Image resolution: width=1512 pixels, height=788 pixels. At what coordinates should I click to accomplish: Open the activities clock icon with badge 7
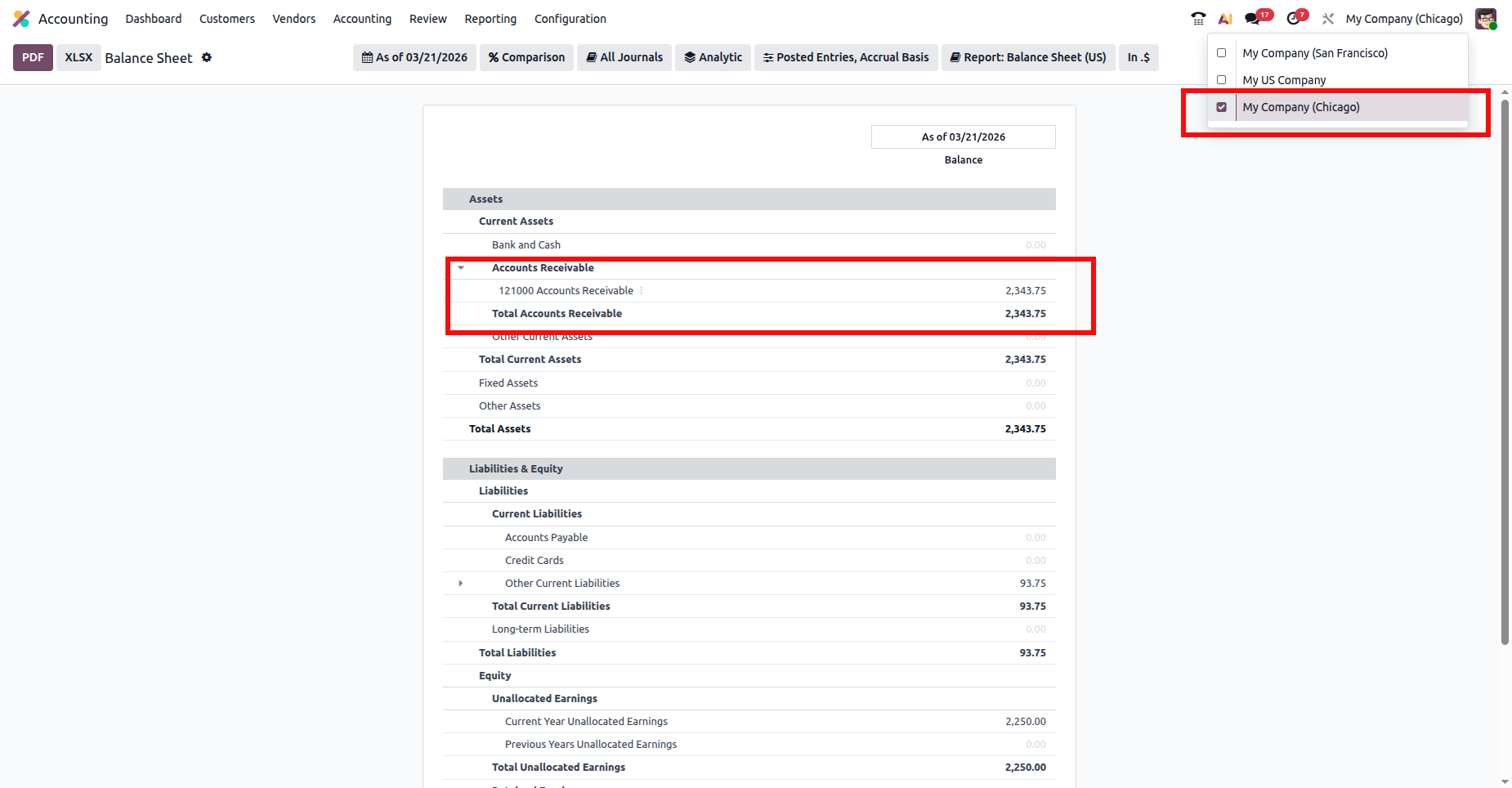(x=1293, y=19)
